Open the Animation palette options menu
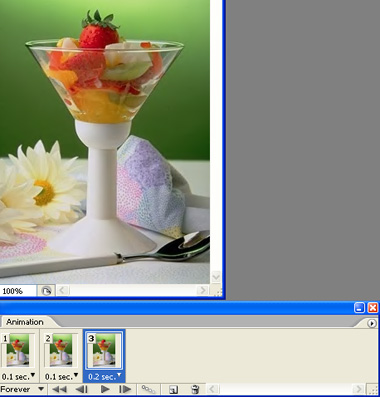Image resolution: width=380 pixels, height=397 pixels. (372, 323)
